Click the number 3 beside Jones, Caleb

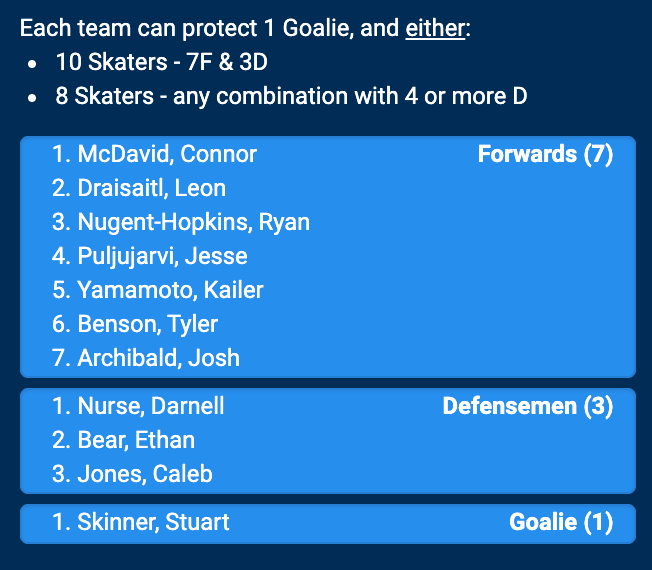[59, 474]
